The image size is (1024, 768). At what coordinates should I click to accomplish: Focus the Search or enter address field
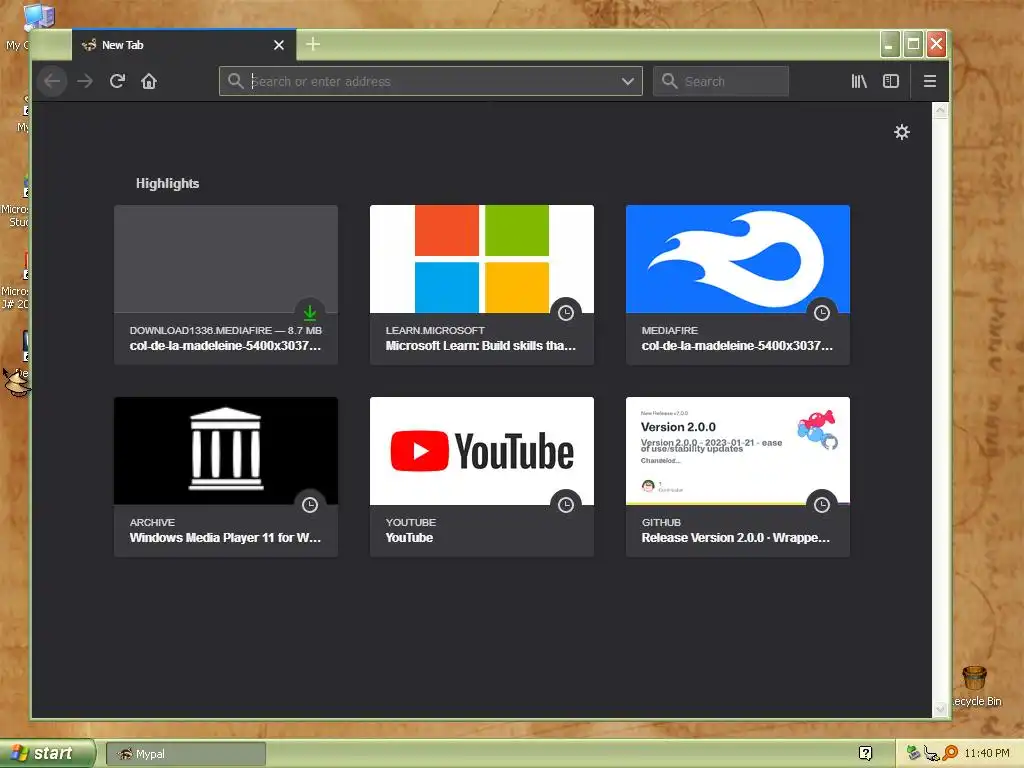click(432, 81)
